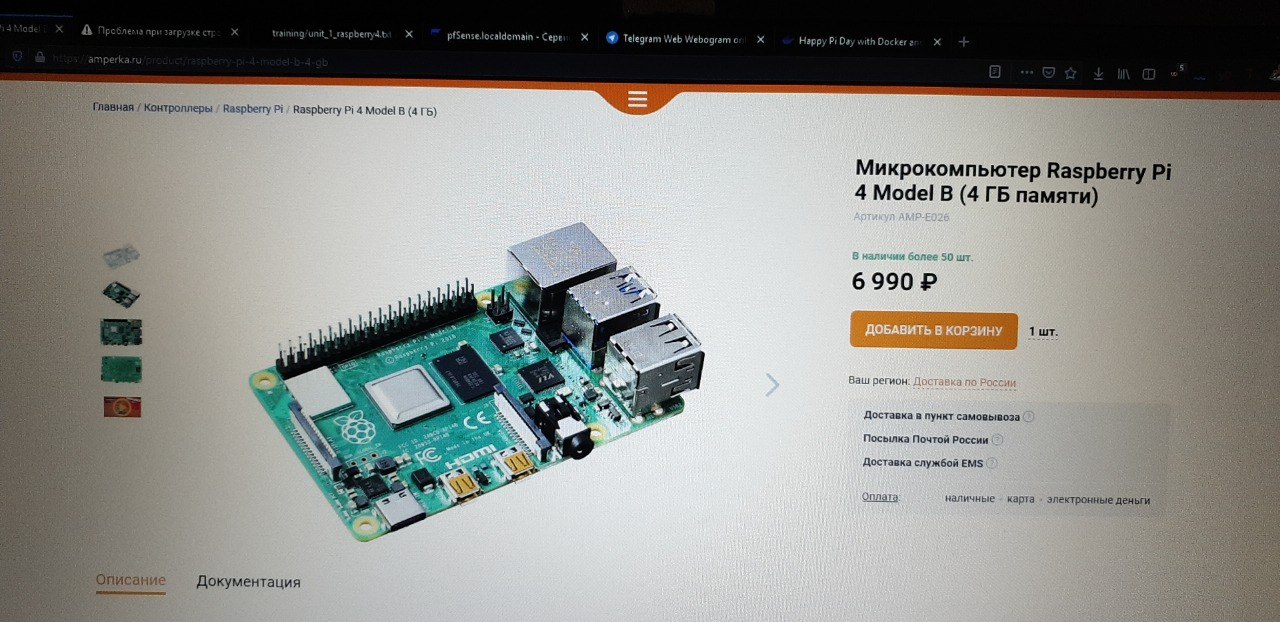Select the video thumbnail with play icon

(122, 407)
